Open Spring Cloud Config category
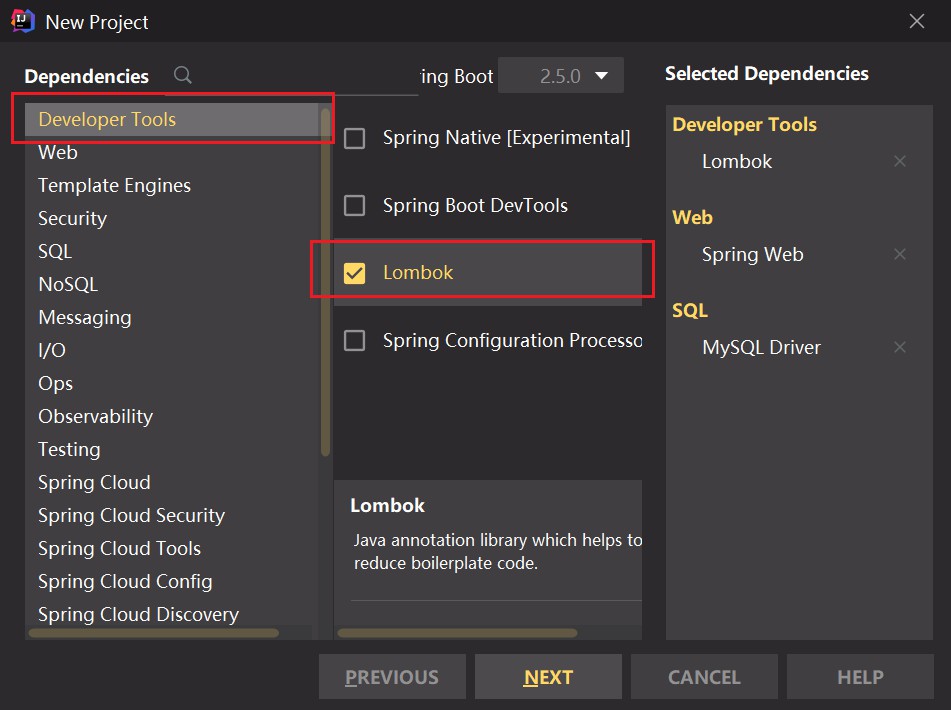This screenshot has height=710, width=951. coord(172,581)
